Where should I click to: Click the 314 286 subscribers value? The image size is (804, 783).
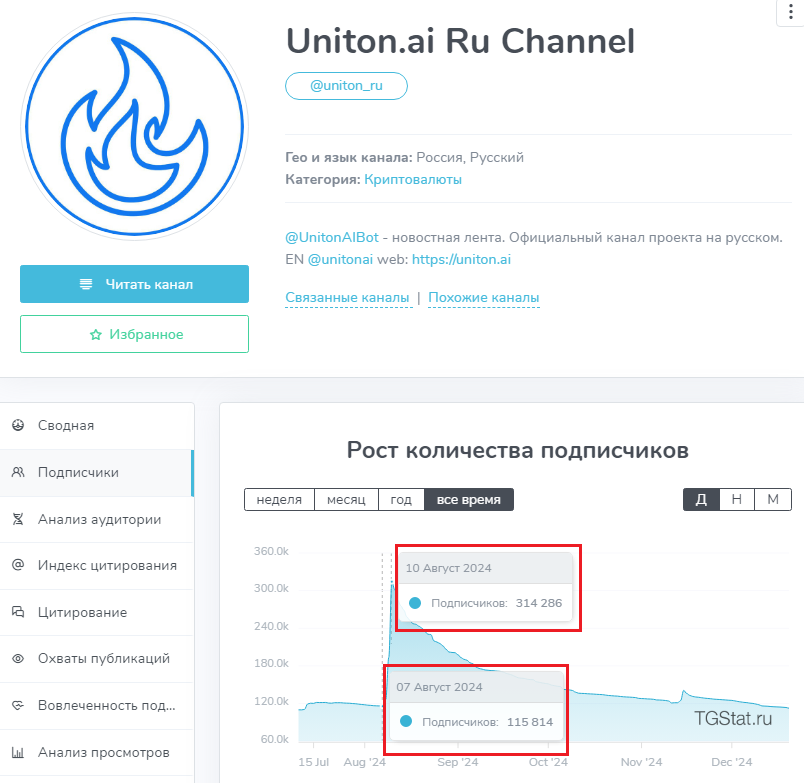539,603
